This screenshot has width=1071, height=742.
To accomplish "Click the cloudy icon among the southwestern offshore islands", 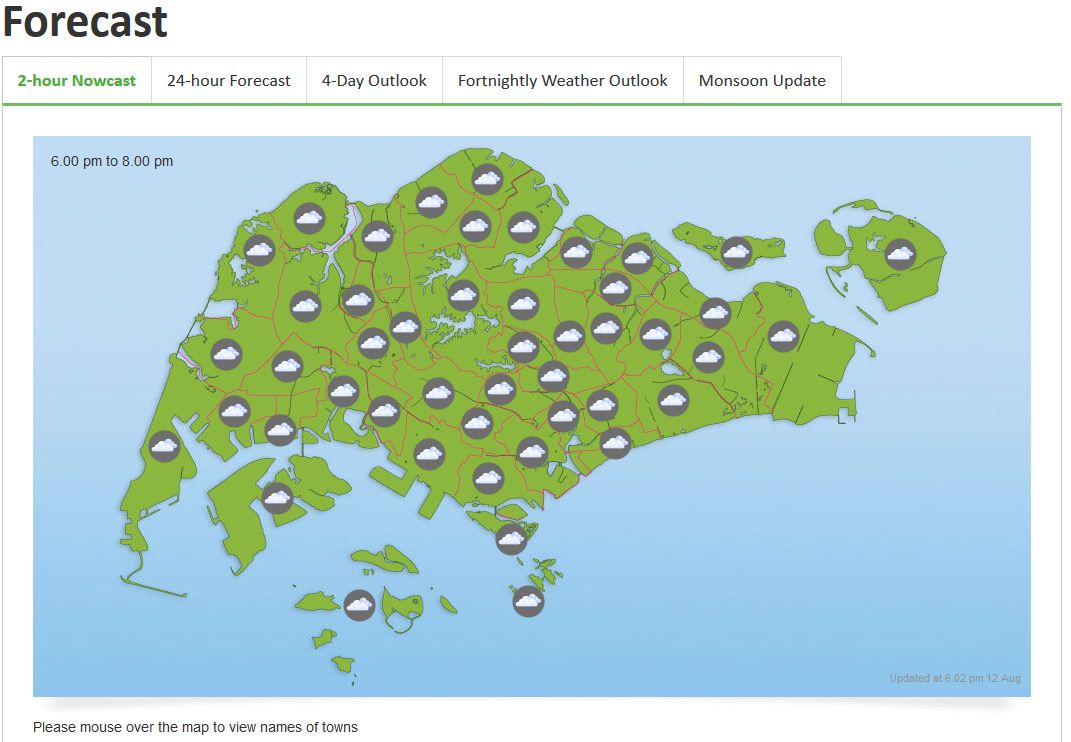I will click(359, 605).
